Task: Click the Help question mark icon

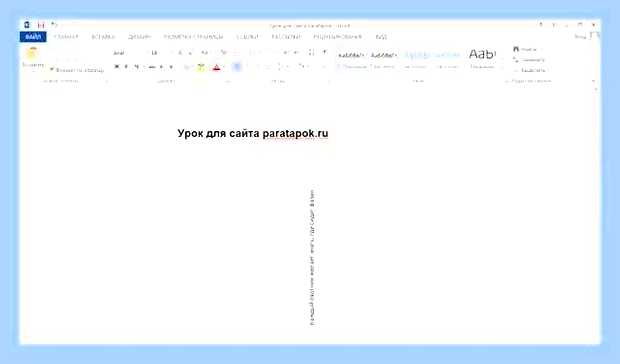Action: click(x=541, y=25)
